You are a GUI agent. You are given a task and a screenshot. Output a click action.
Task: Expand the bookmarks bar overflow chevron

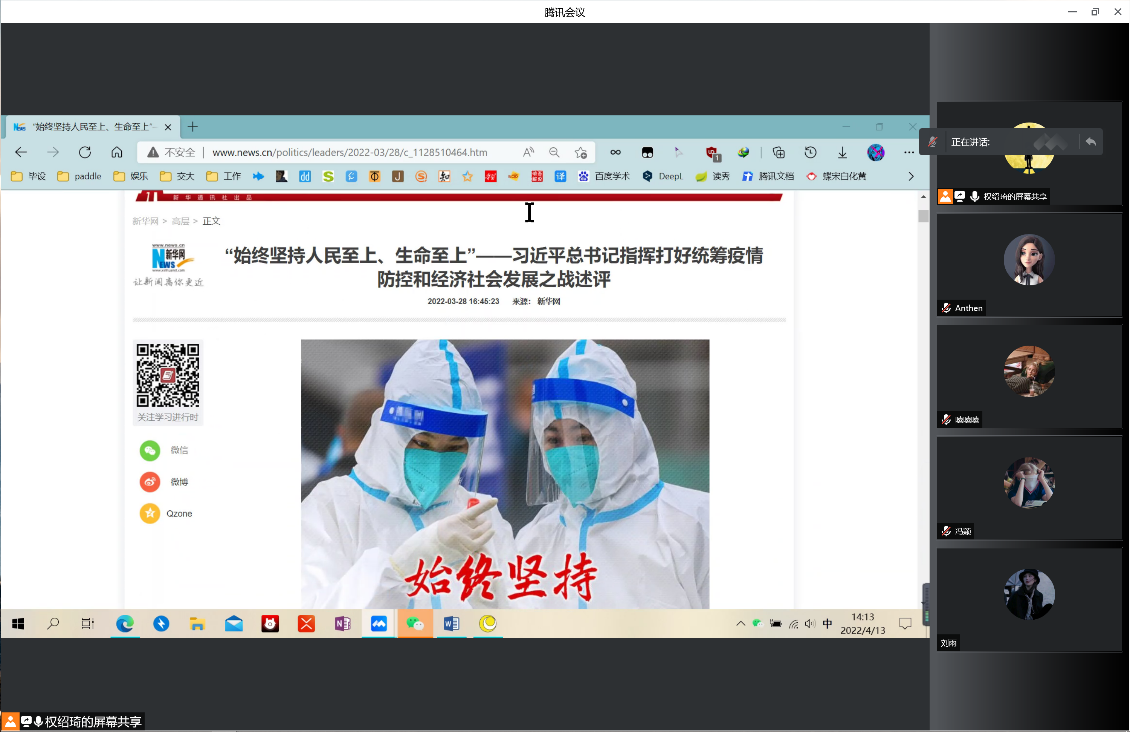(911, 176)
